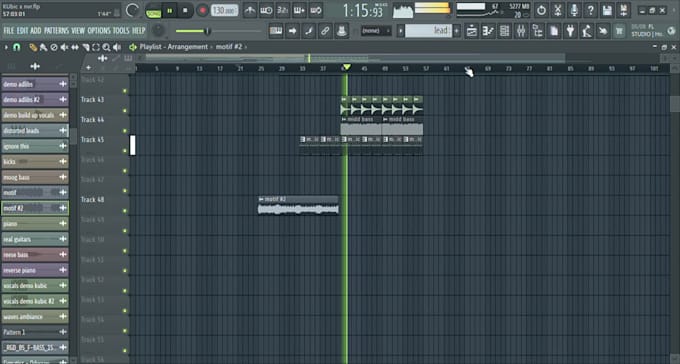Viewport: 680px width, 364px height.
Task: Adjust the main pitch knob
Action: pos(158,30)
